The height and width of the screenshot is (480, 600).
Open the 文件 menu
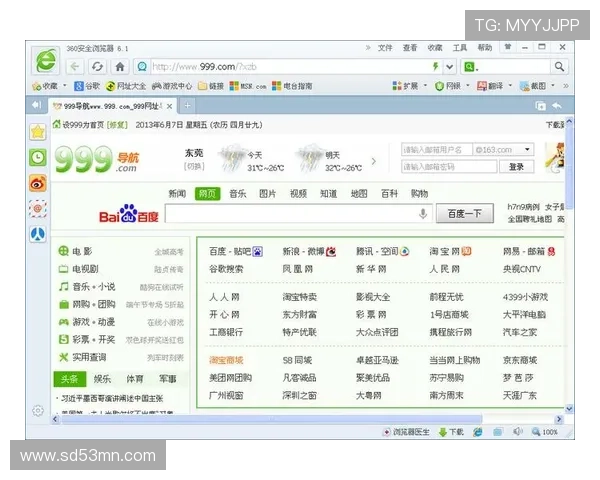coord(385,48)
